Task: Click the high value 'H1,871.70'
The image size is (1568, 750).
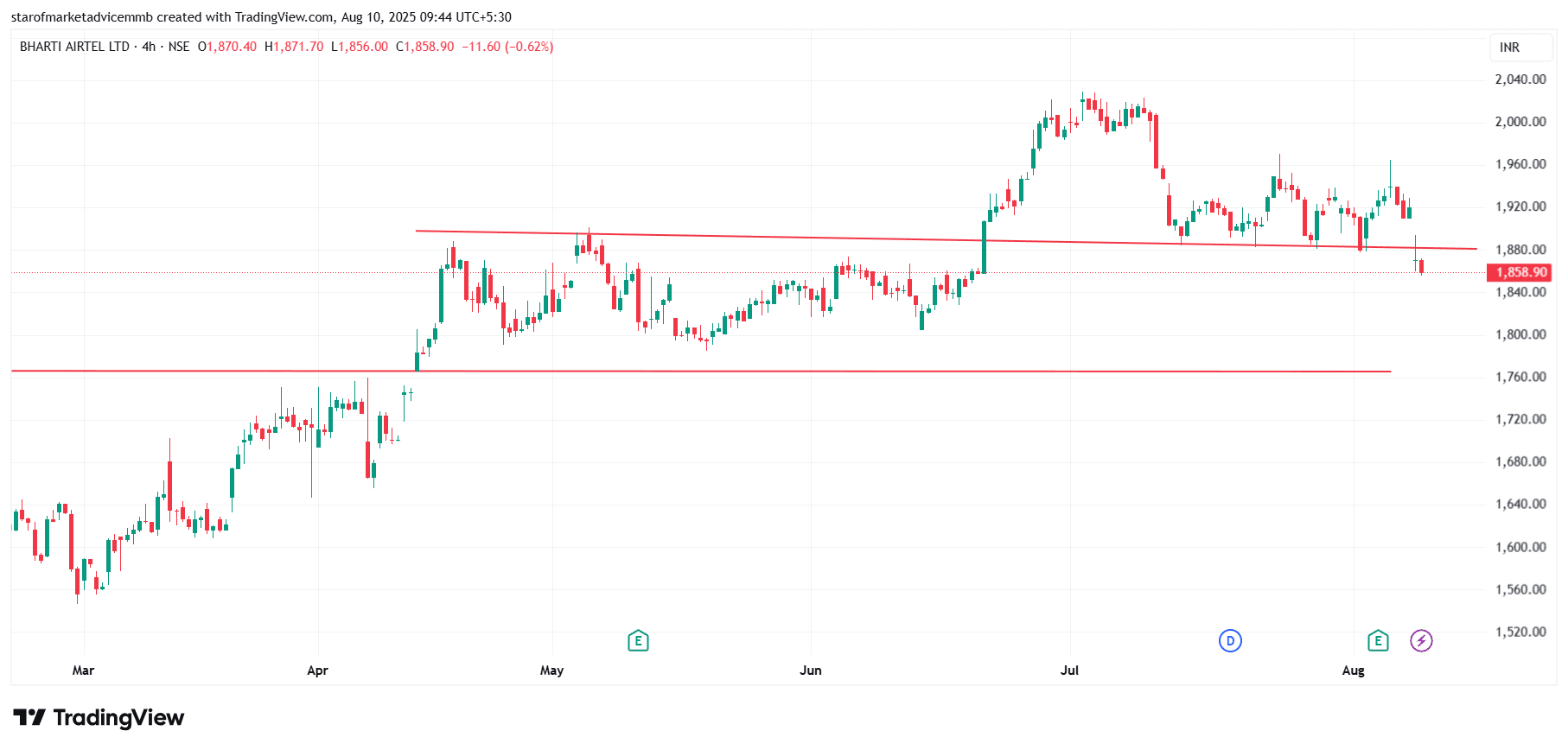Action: pyautogui.click(x=294, y=47)
